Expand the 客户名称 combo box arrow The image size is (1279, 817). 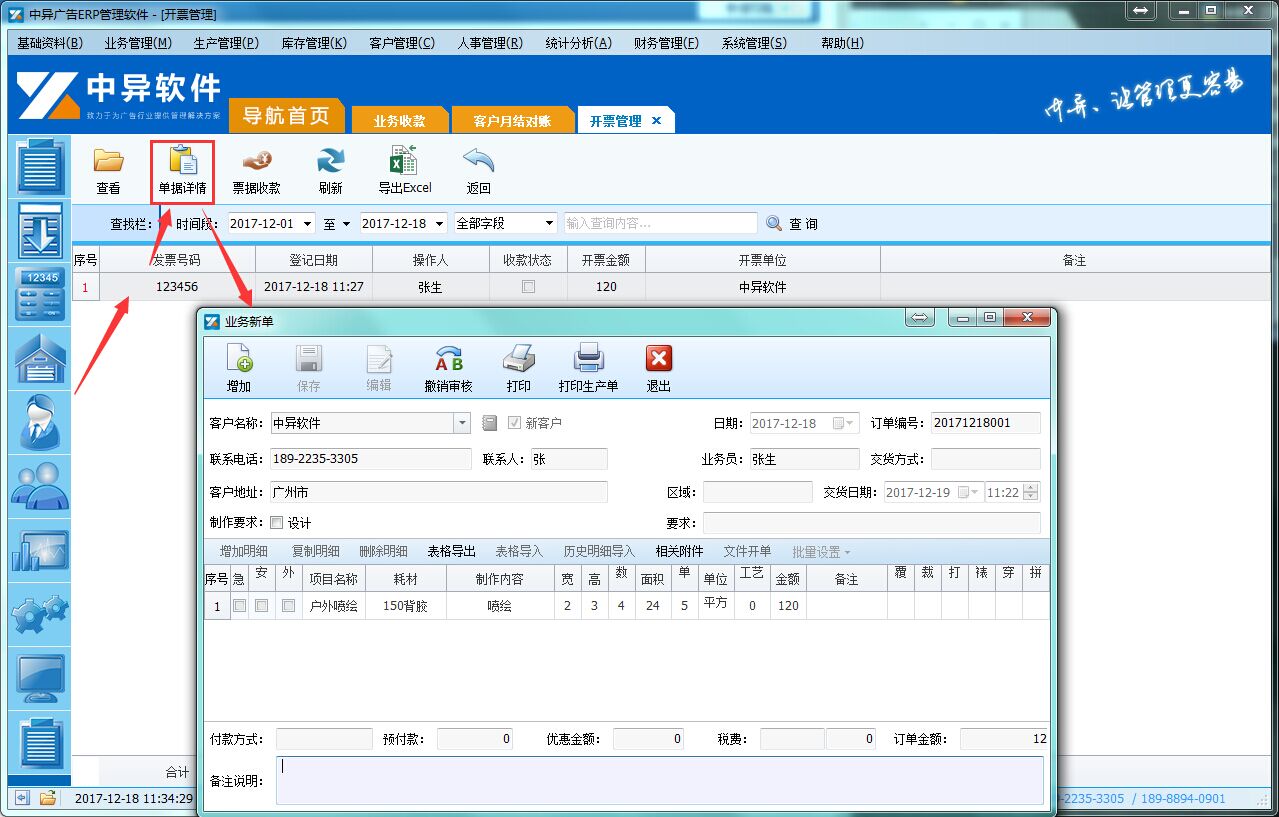point(462,423)
